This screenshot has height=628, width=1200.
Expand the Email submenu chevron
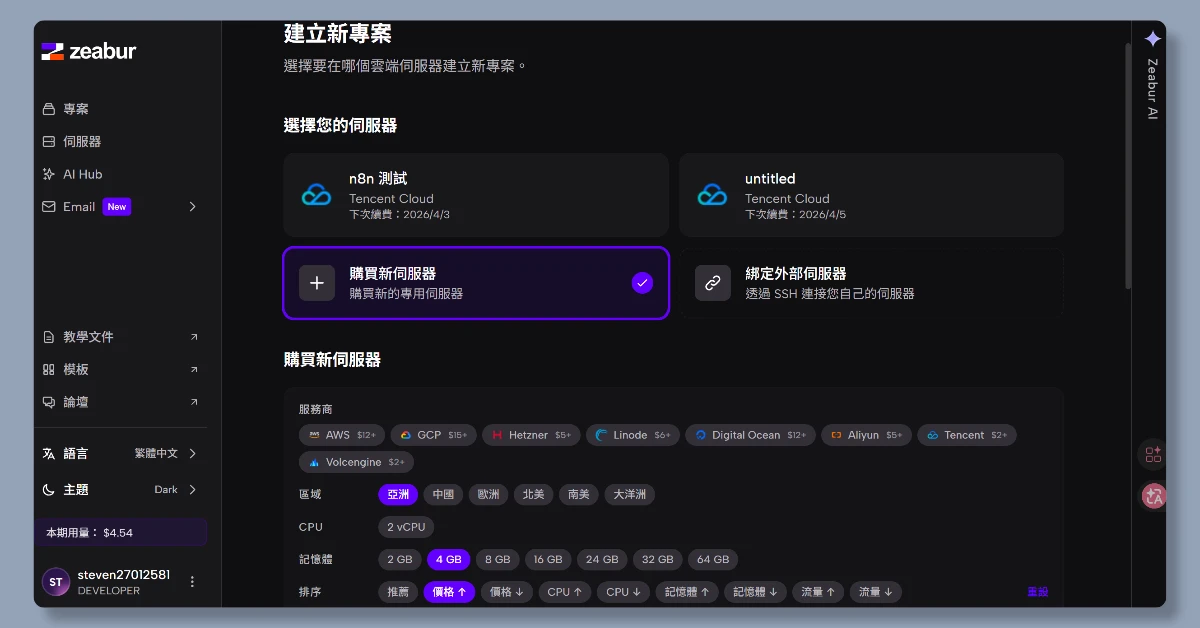pyautogui.click(x=193, y=207)
